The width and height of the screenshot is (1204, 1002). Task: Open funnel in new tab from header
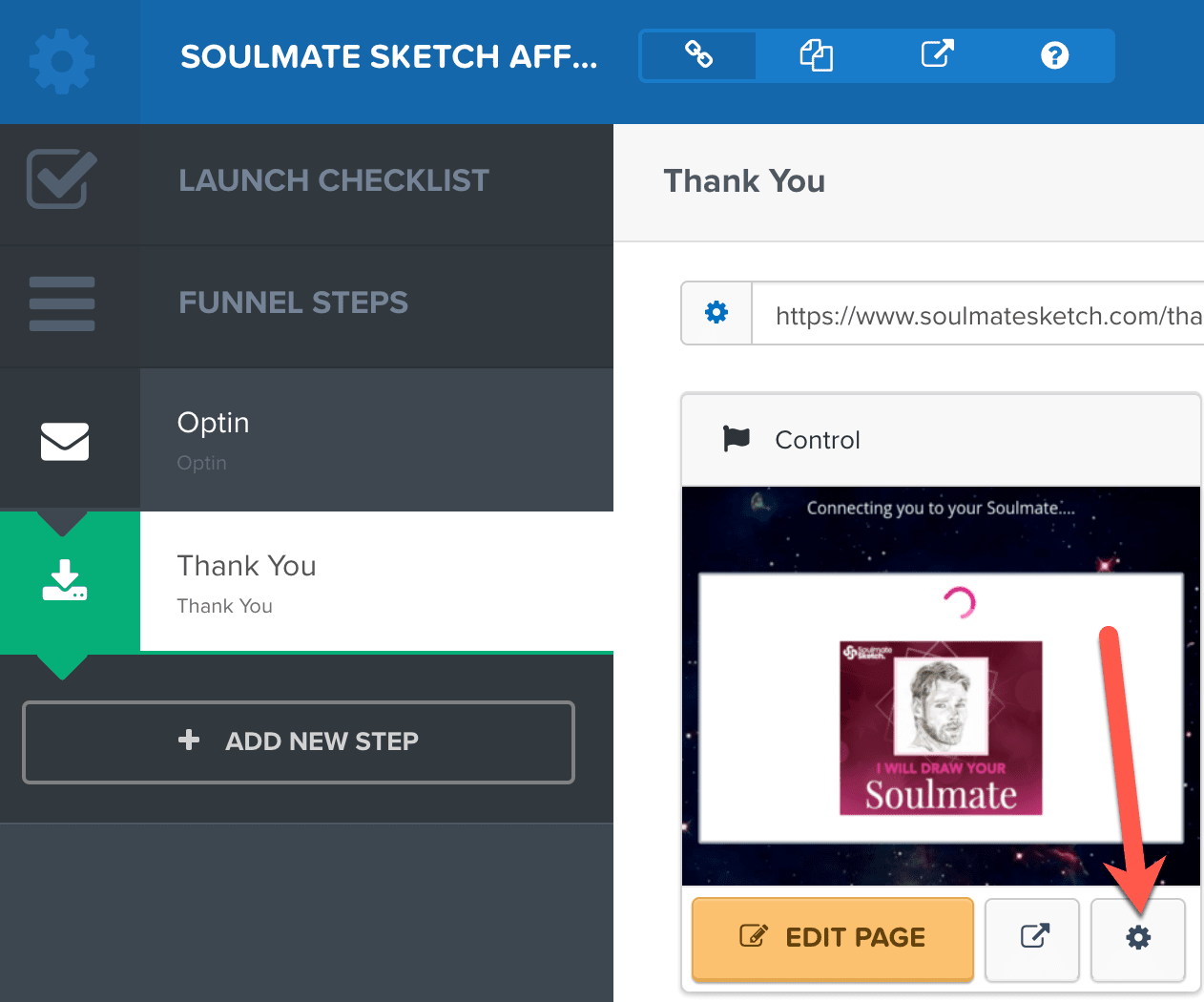[937, 55]
